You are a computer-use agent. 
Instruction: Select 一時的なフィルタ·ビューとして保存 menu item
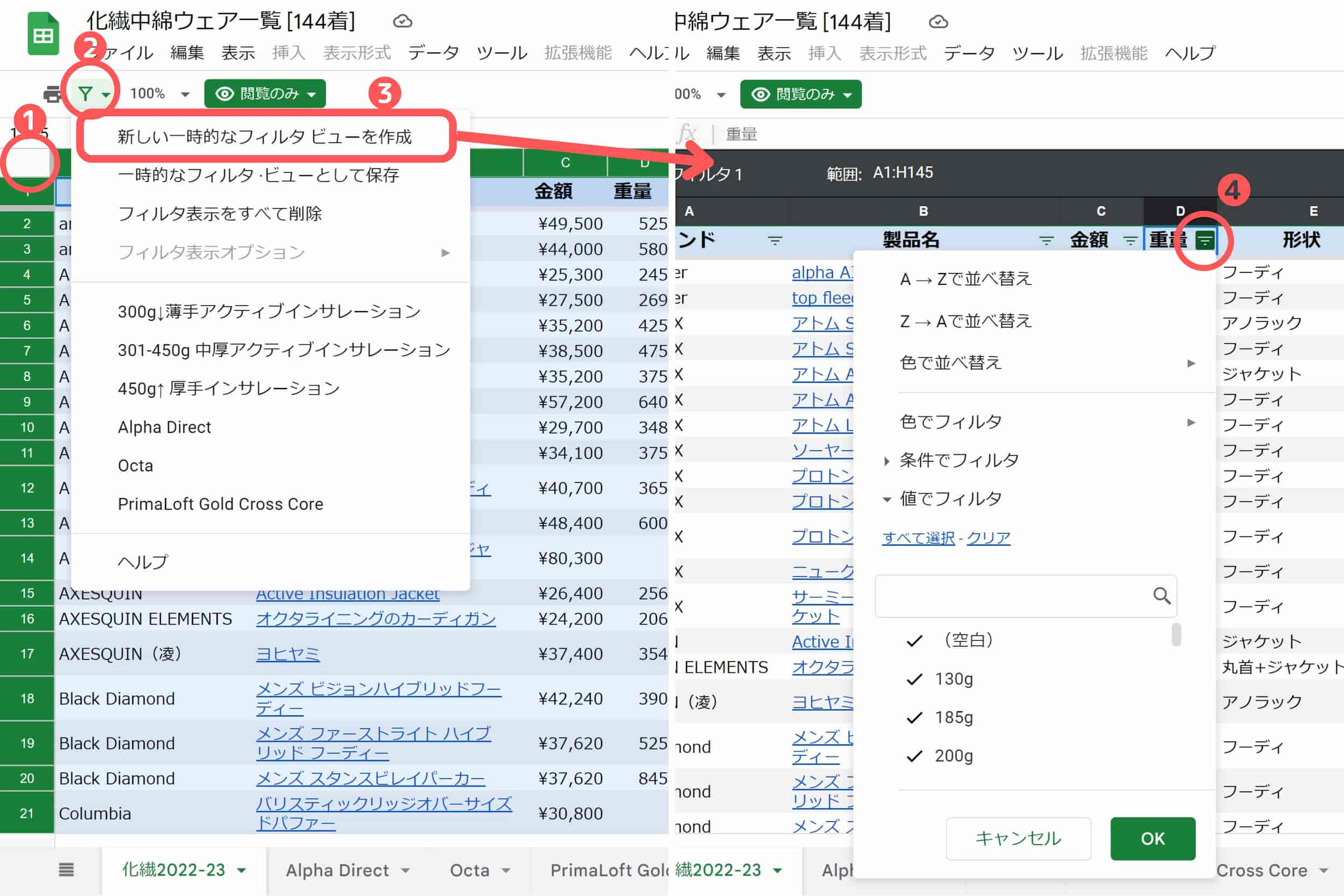[x=271, y=175]
